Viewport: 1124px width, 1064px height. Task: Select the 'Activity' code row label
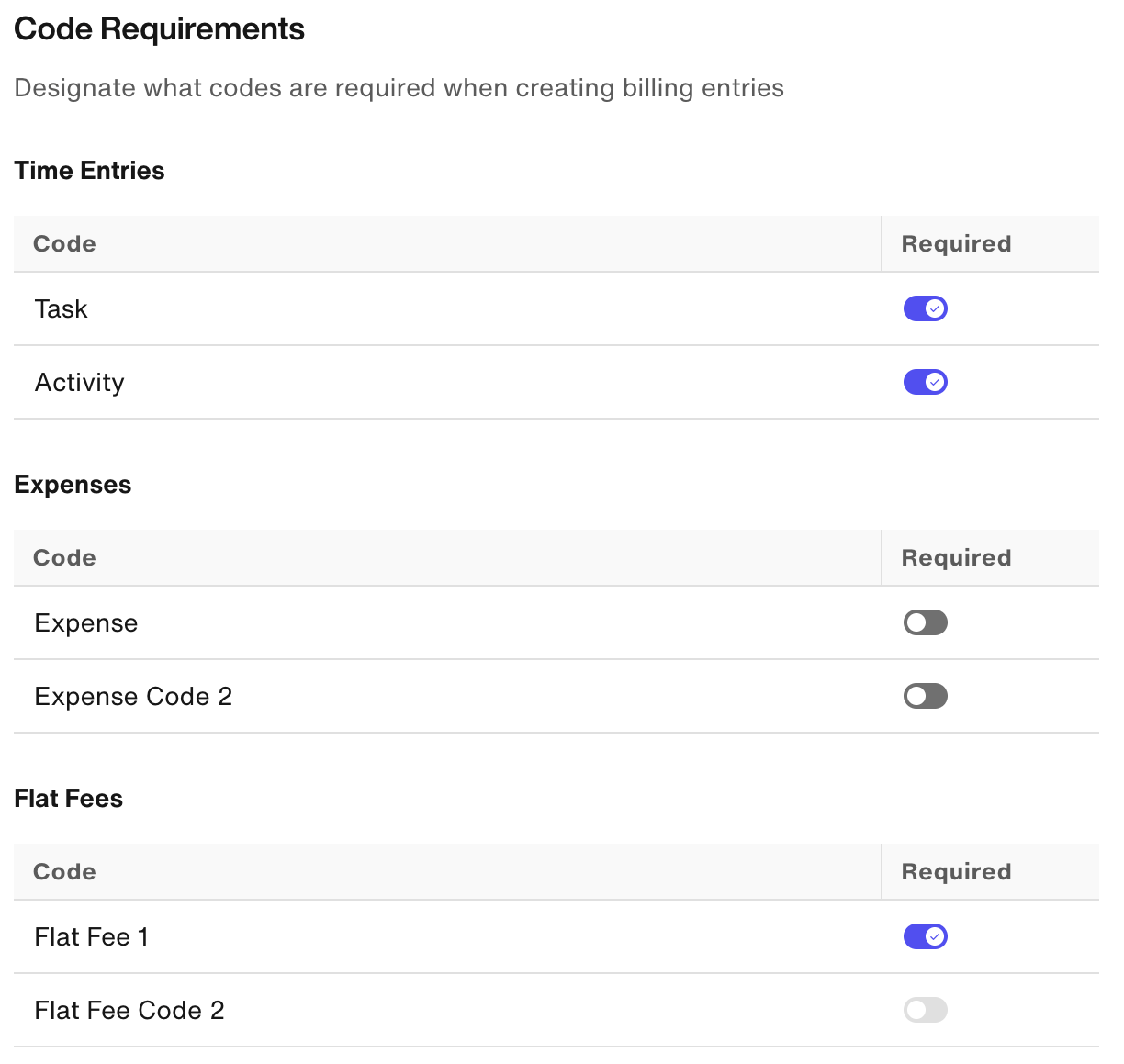pyautogui.click(x=79, y=382)
